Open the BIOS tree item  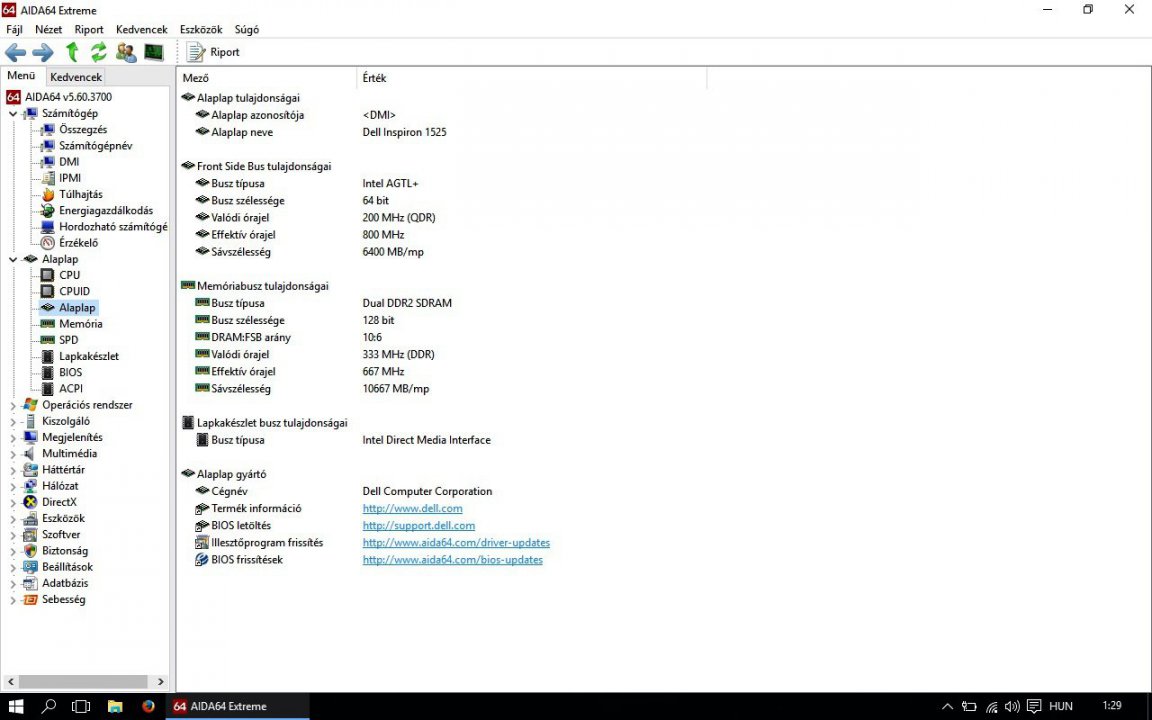71,372
